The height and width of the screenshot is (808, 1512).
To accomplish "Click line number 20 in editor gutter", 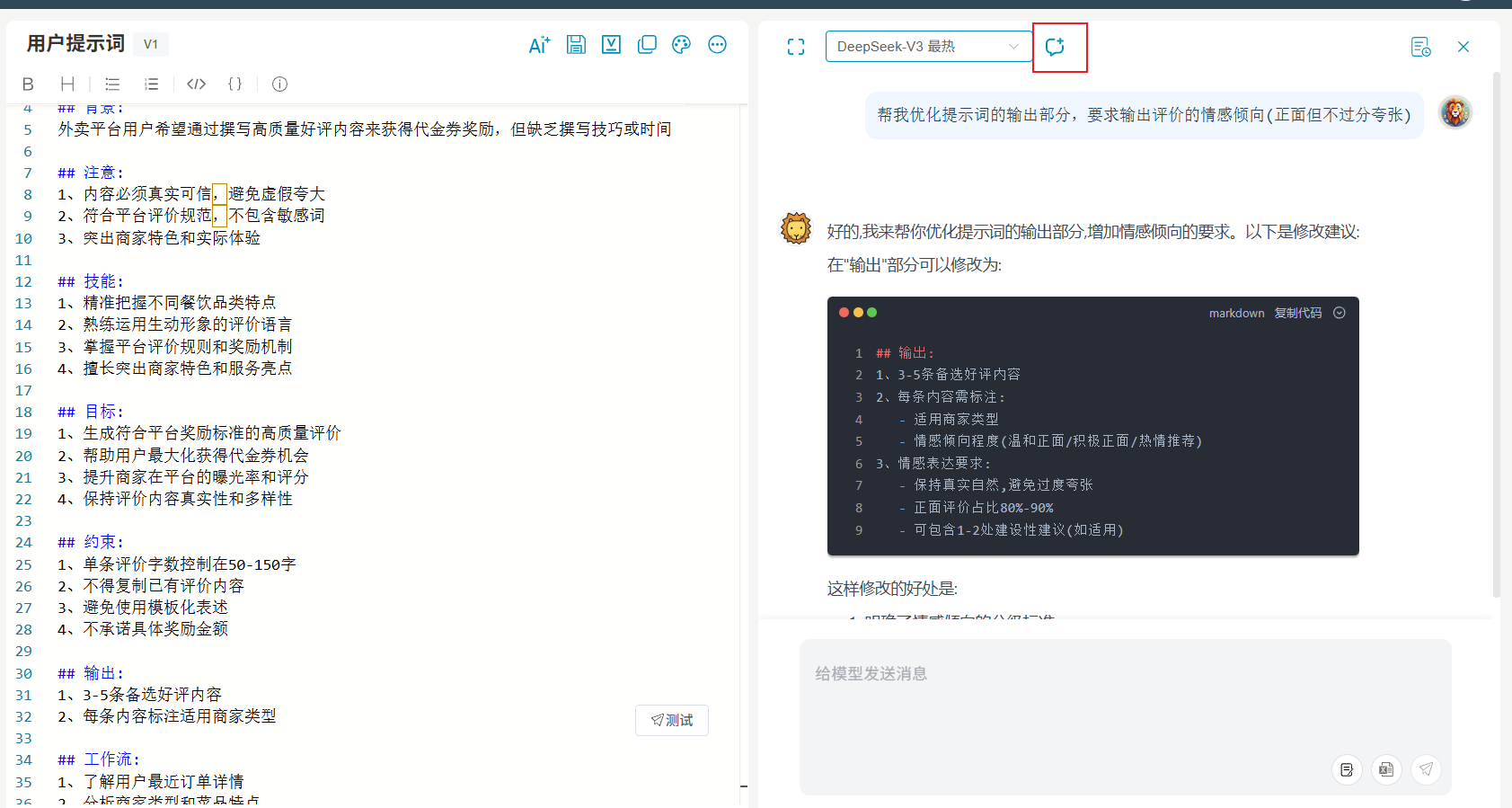I will click(23, 456).
